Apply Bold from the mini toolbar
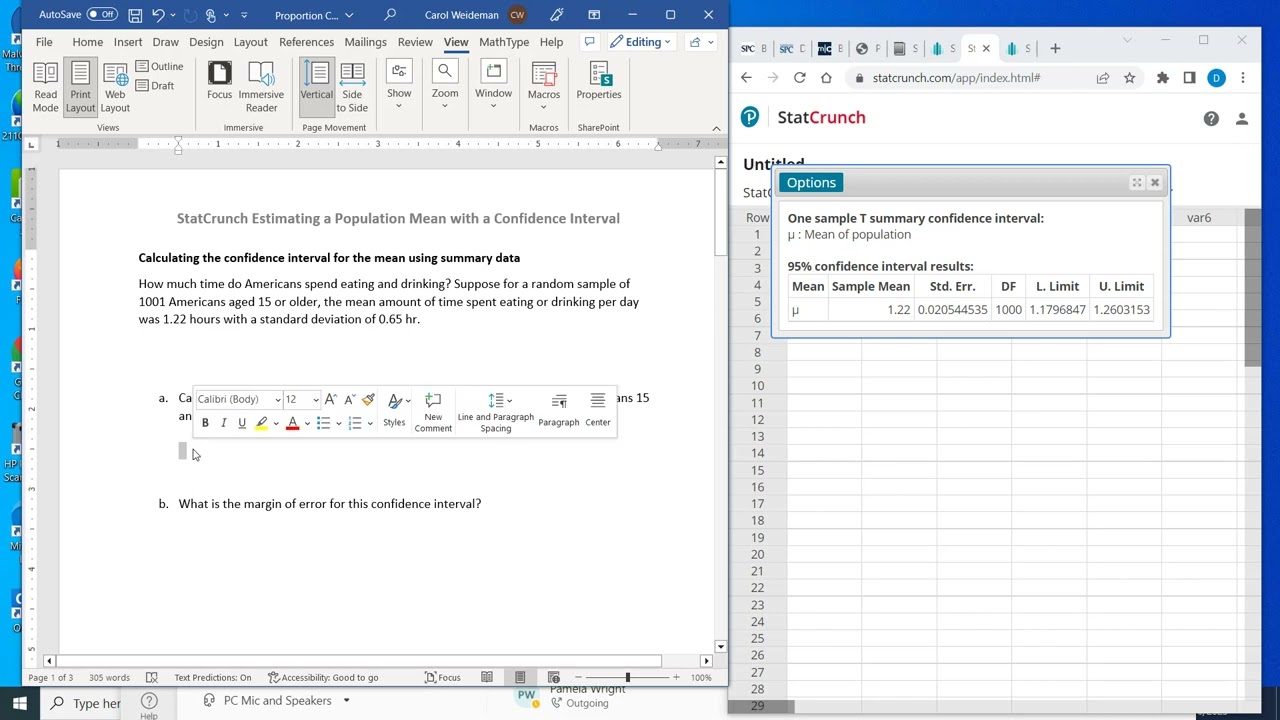 (205, 423)
